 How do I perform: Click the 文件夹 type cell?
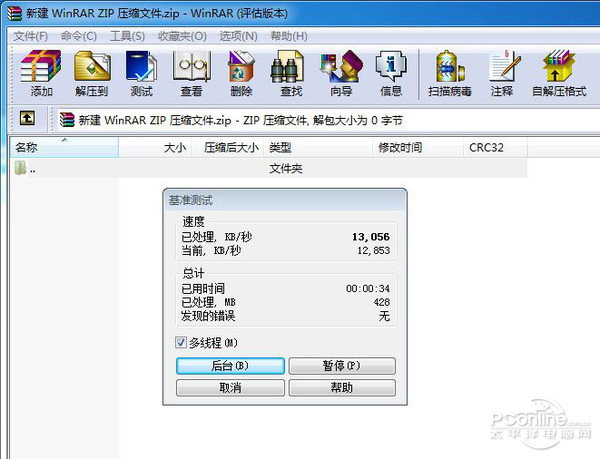285,168
